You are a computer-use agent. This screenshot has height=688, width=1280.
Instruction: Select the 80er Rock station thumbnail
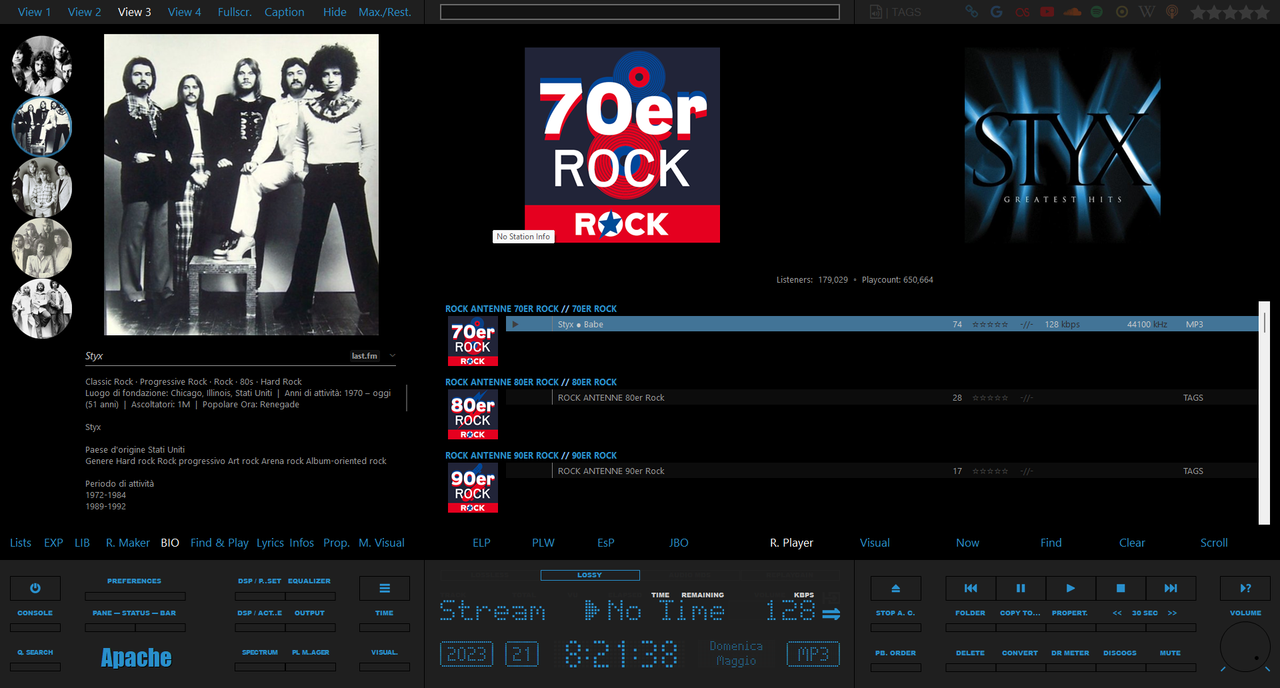point(473,414)
